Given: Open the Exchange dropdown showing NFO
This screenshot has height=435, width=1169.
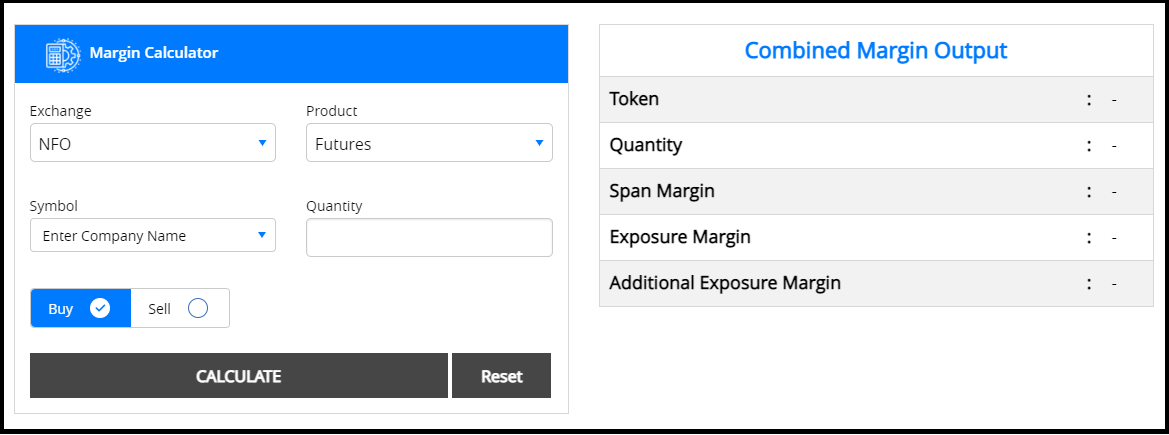Looking at the screenshot, I should pos(153,143).
